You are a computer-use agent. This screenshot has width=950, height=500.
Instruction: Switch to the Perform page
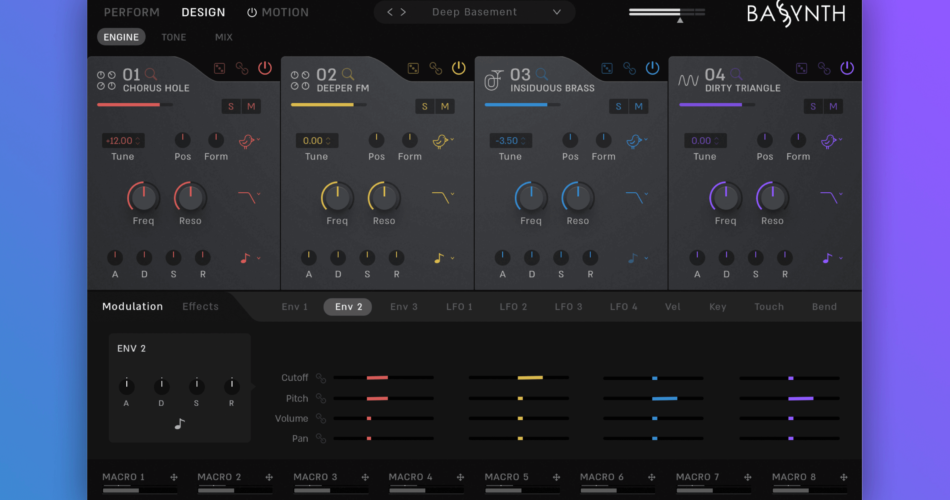(x=131, y=13)
